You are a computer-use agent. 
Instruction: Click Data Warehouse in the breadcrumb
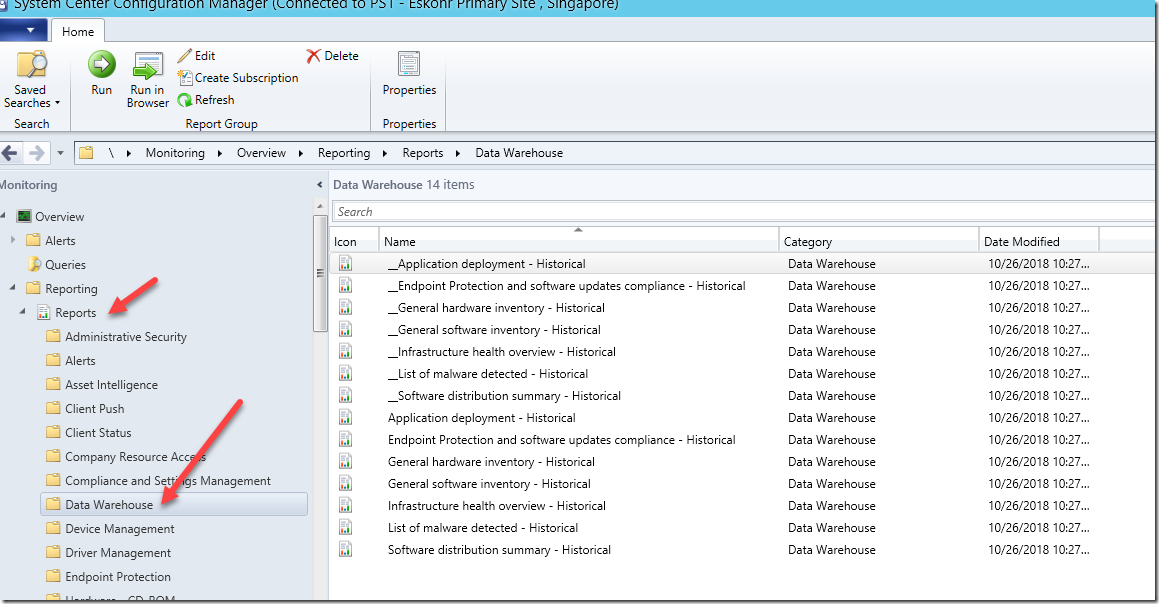tap(519, 153)
